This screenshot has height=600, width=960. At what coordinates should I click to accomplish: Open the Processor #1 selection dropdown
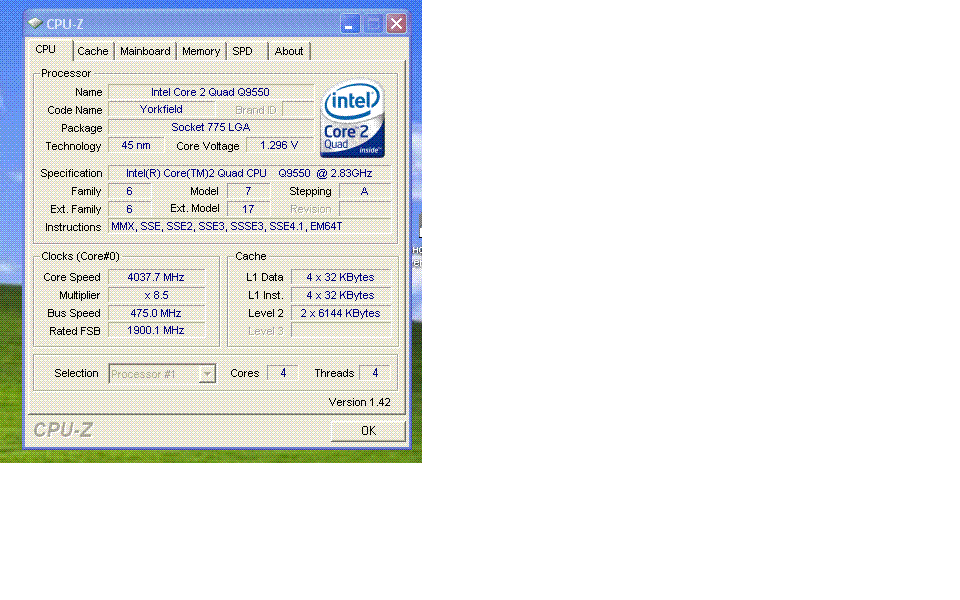[162, 373]
